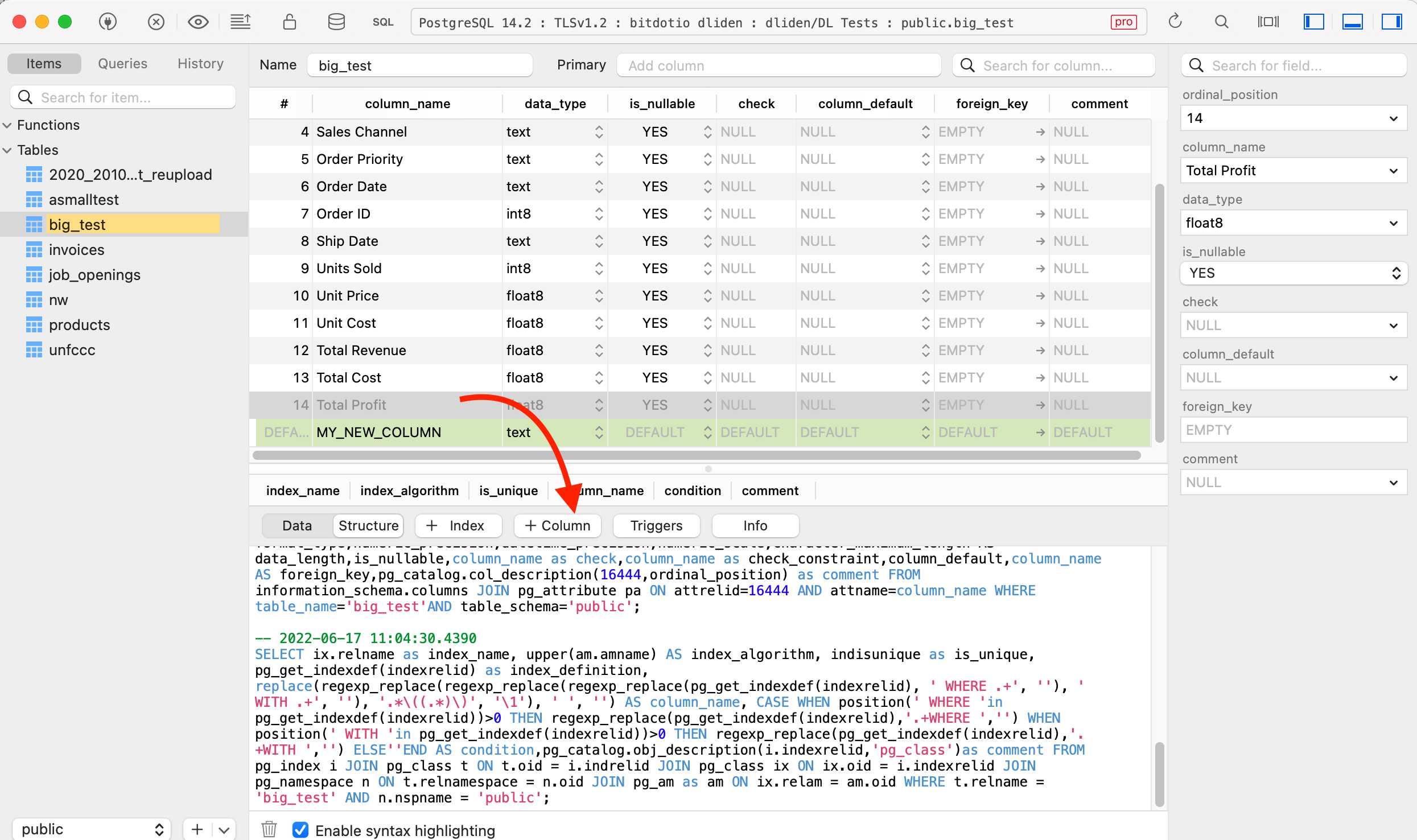Focus the table Name field big_test
The image size is (1417, 840).
420,65
